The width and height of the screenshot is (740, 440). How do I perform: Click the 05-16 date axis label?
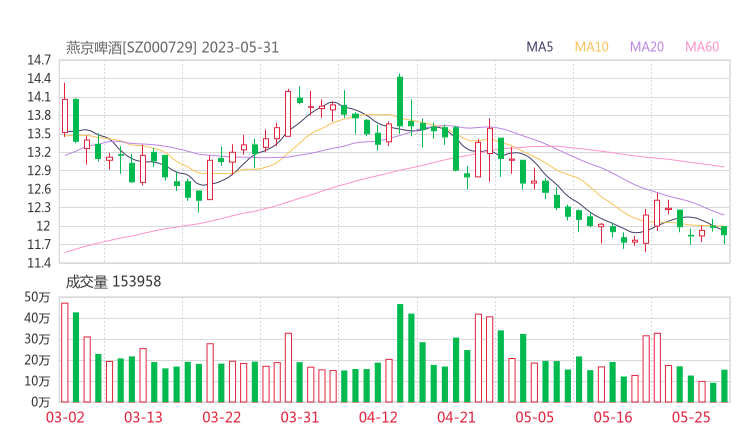(613, 417)
